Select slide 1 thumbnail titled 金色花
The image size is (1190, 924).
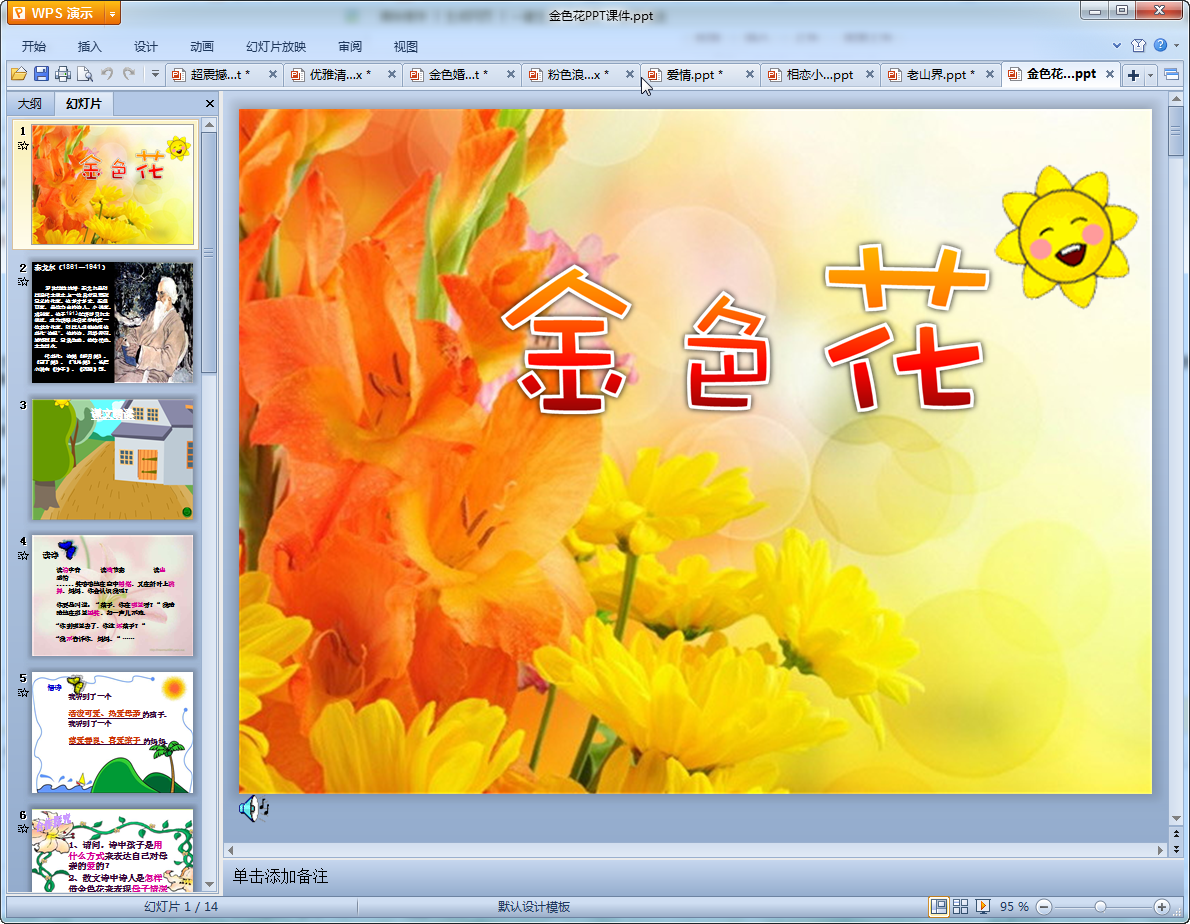[112, 184]
